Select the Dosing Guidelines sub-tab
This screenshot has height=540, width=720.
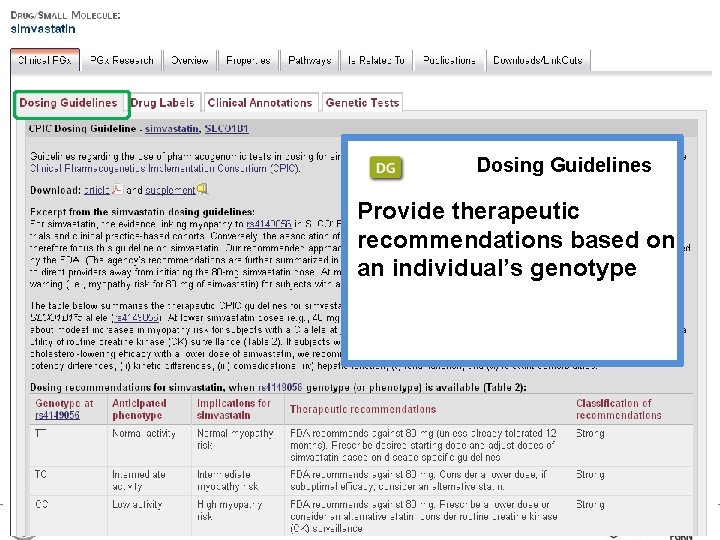68,103
